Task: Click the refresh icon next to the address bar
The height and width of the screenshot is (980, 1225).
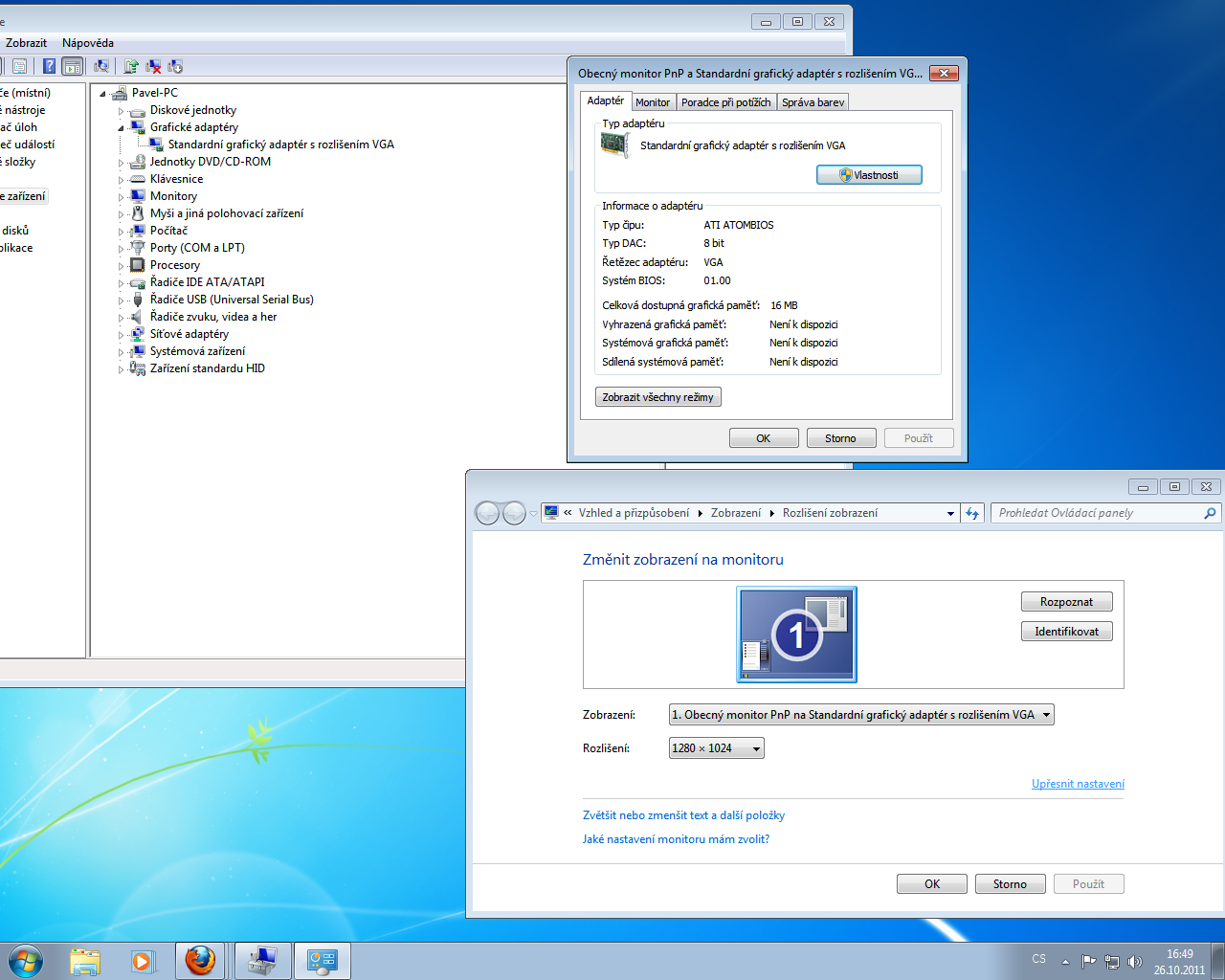Action: click(x=972, y=513)
